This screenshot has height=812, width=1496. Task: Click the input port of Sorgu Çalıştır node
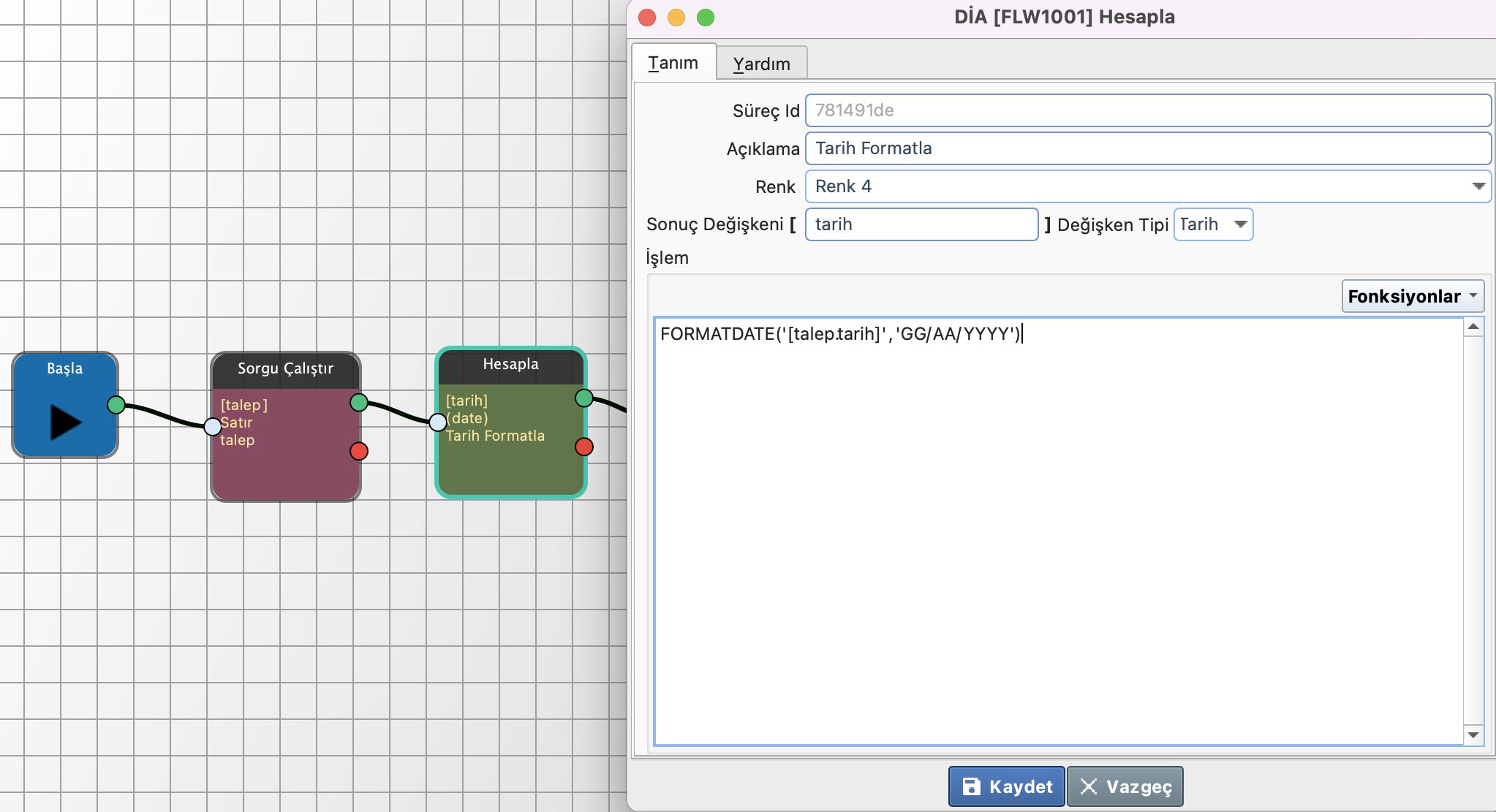212,426
